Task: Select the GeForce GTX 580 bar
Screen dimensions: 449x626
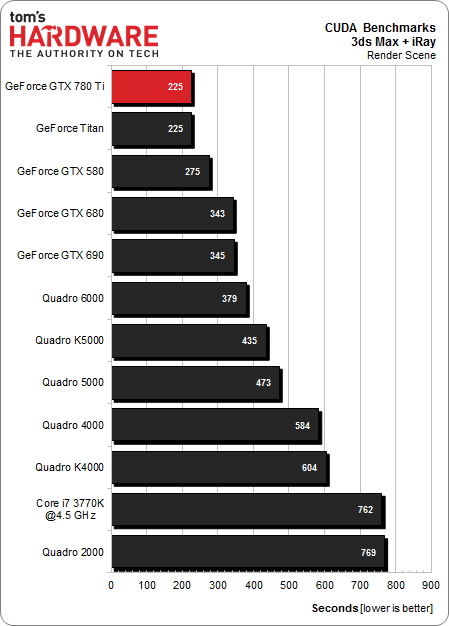Action: (160, 172)
